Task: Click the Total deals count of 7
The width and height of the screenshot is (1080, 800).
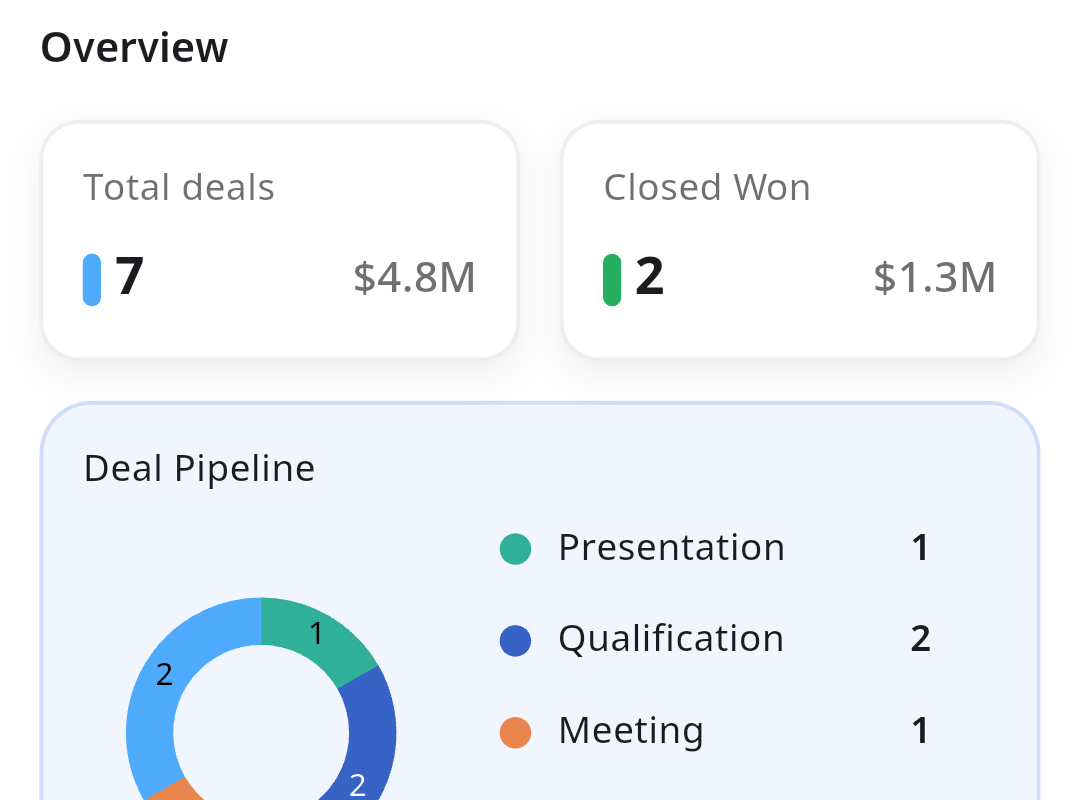Action: click(x=130, y=278)
